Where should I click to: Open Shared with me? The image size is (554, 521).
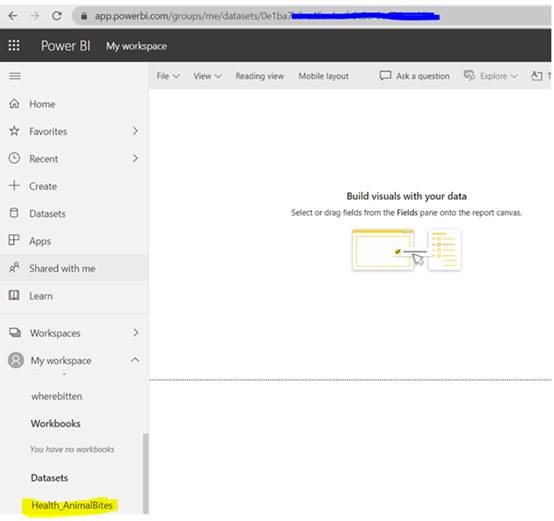coord(62,268)
